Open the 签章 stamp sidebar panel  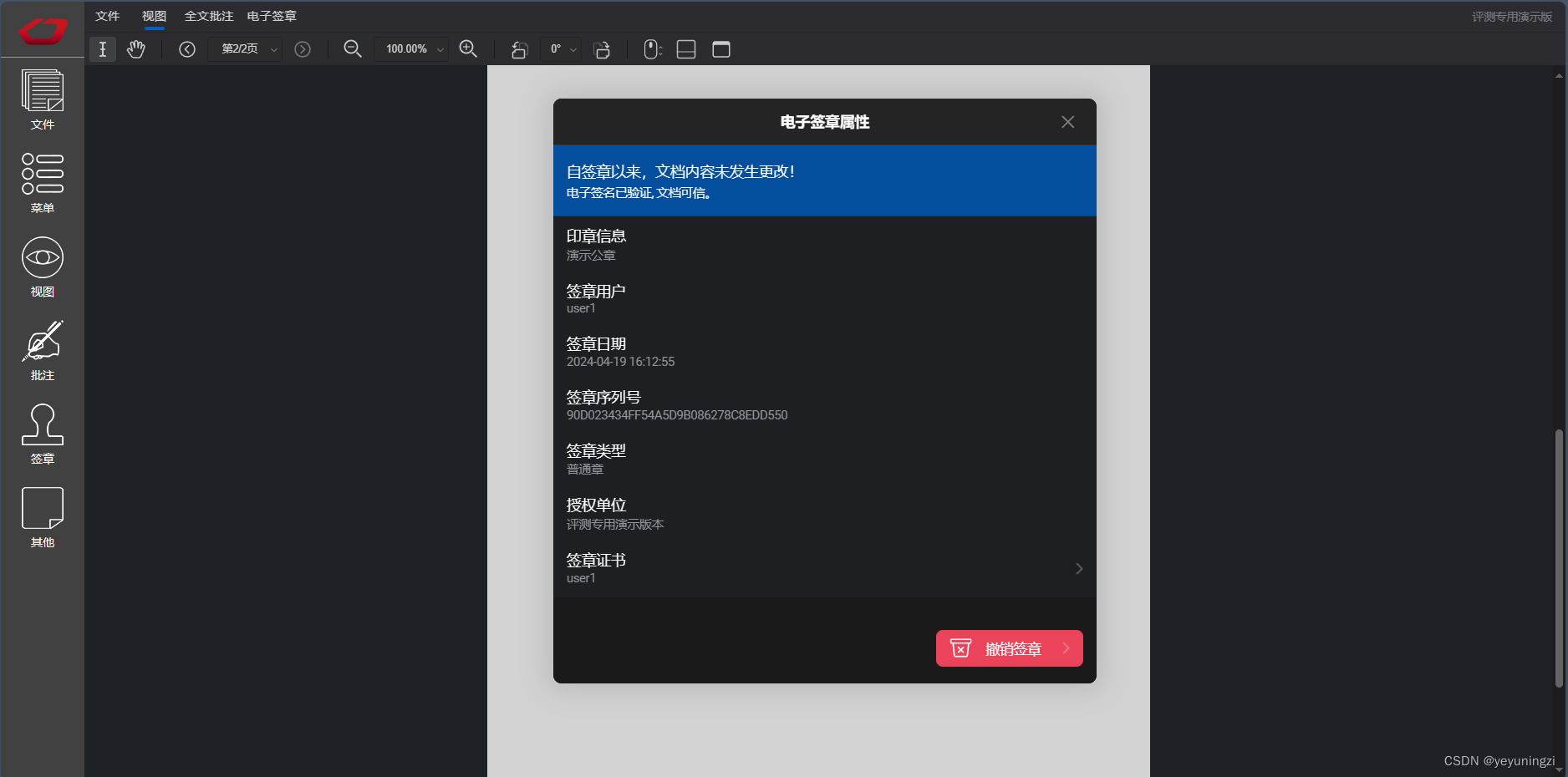pyautogui.click(x=43, y=434)
